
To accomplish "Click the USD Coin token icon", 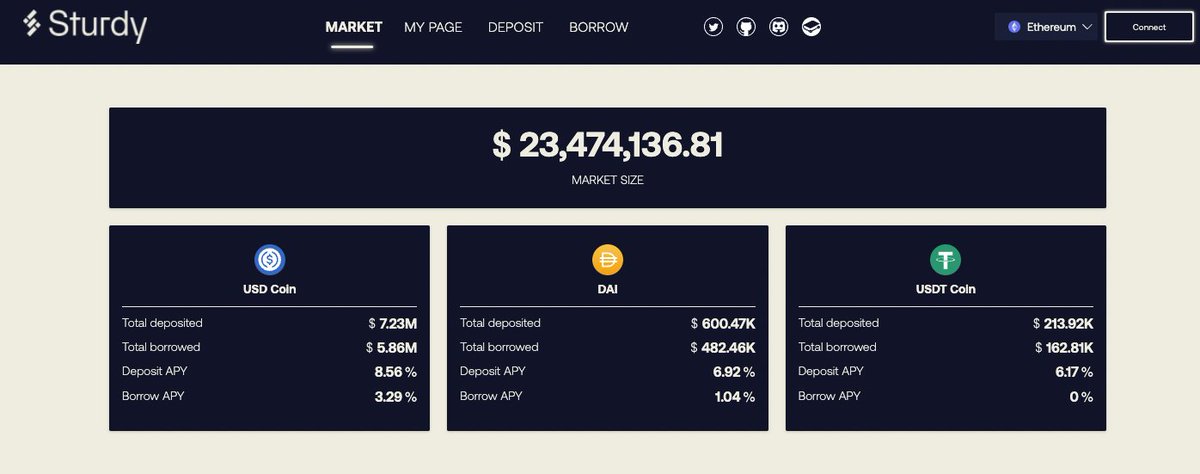I will [270, 261].
